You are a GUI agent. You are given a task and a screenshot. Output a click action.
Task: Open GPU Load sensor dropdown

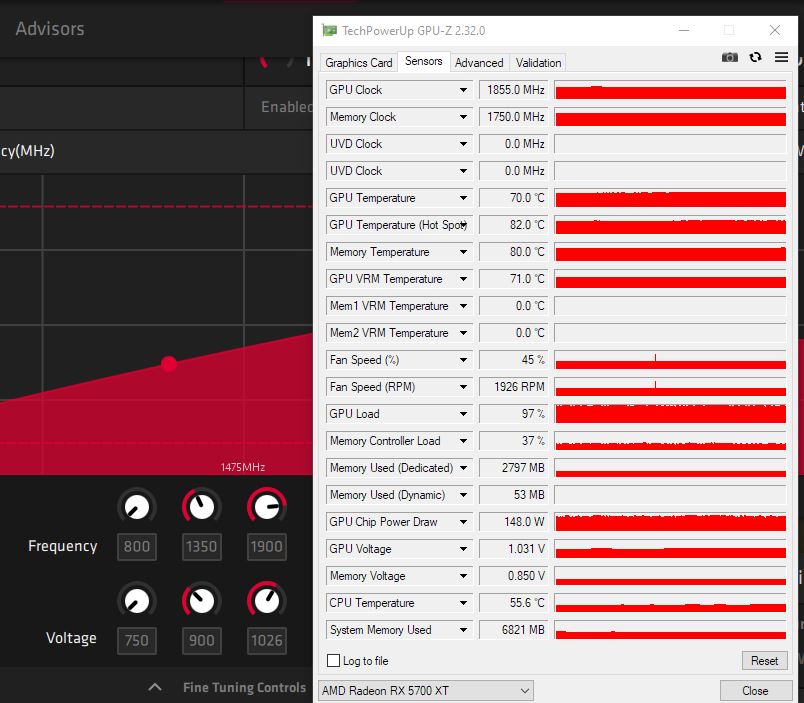(x=463, y=414)
